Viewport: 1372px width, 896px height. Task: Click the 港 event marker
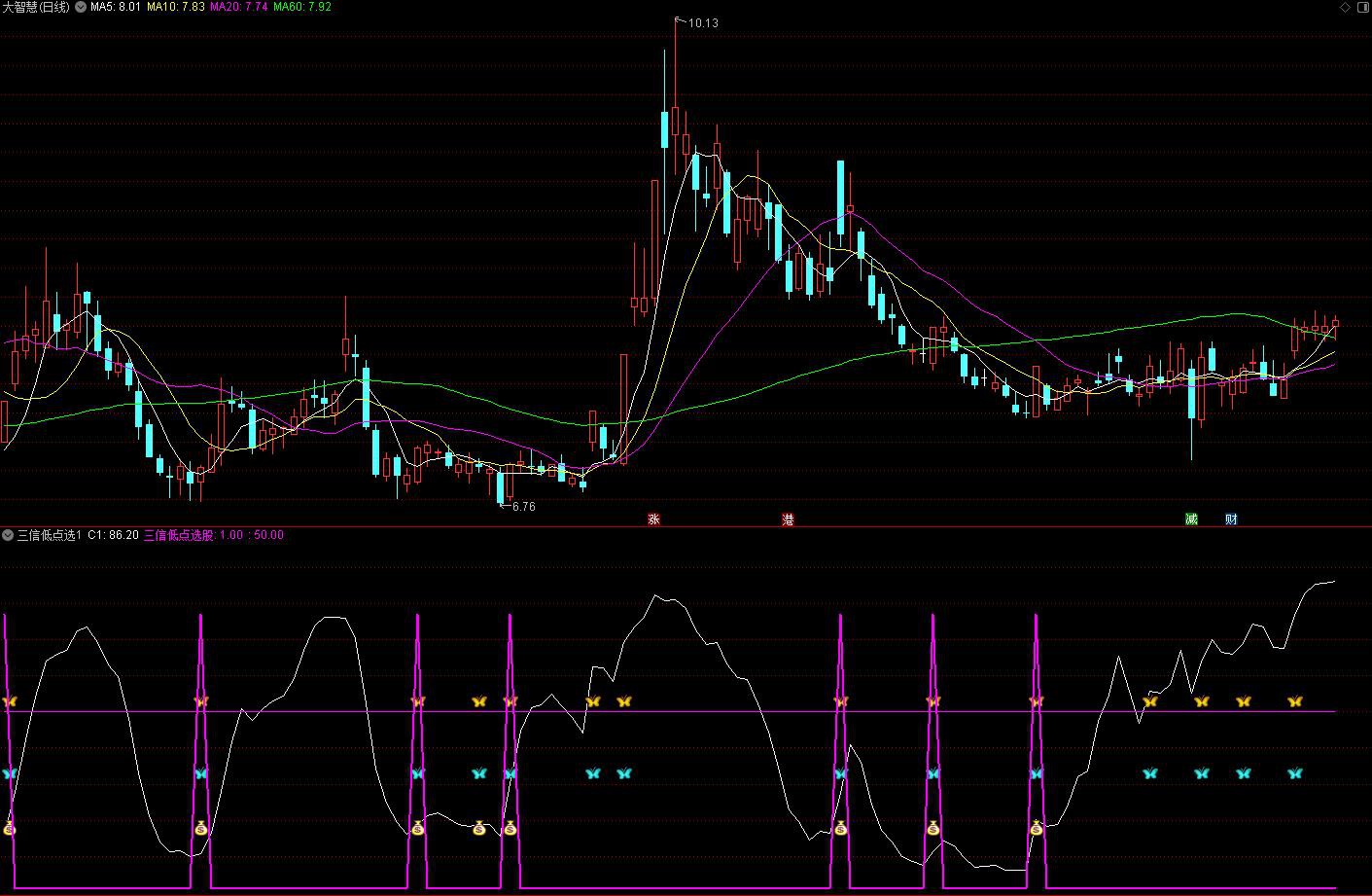[788, 520]
